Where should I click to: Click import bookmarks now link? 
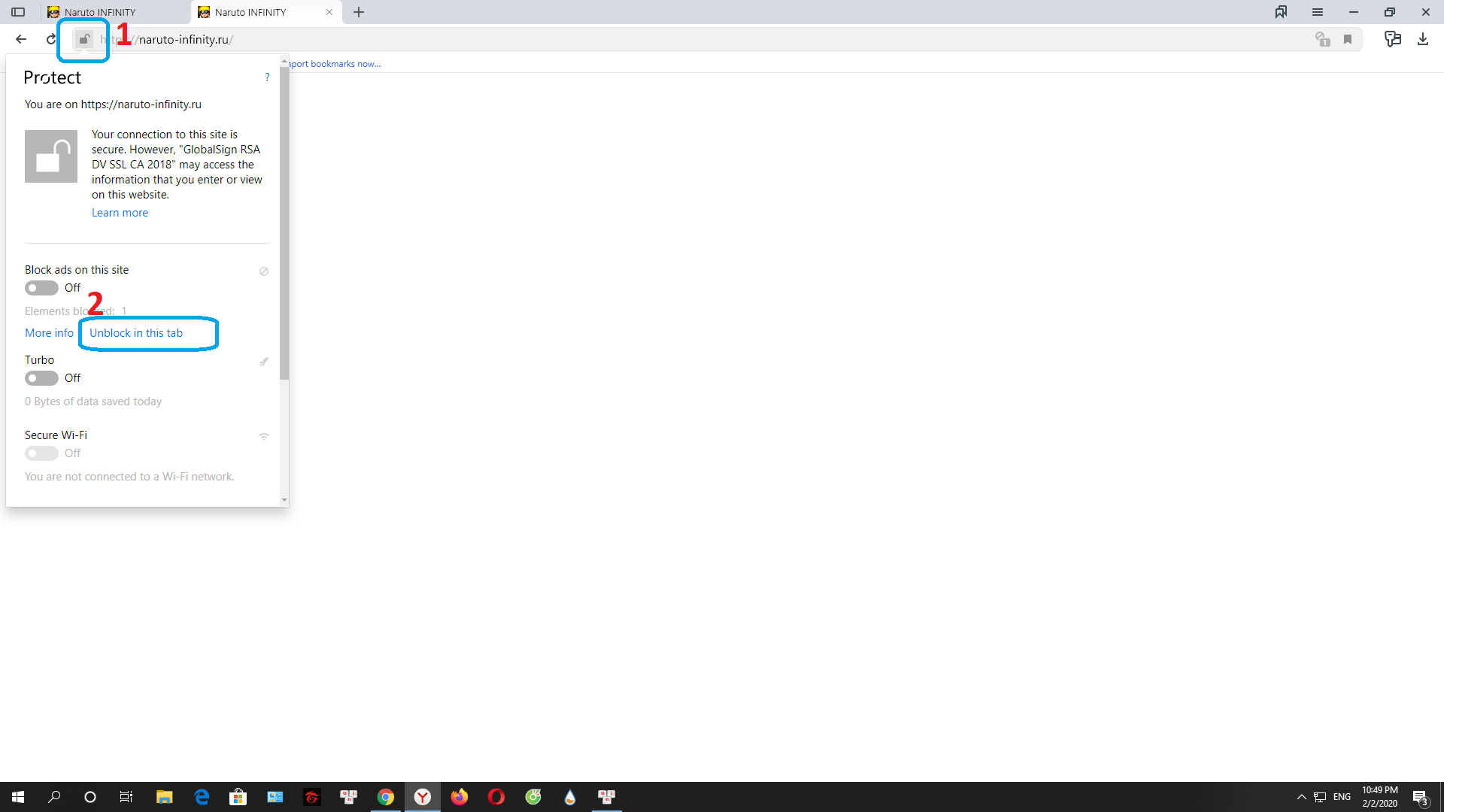click(x=335, y=64)
